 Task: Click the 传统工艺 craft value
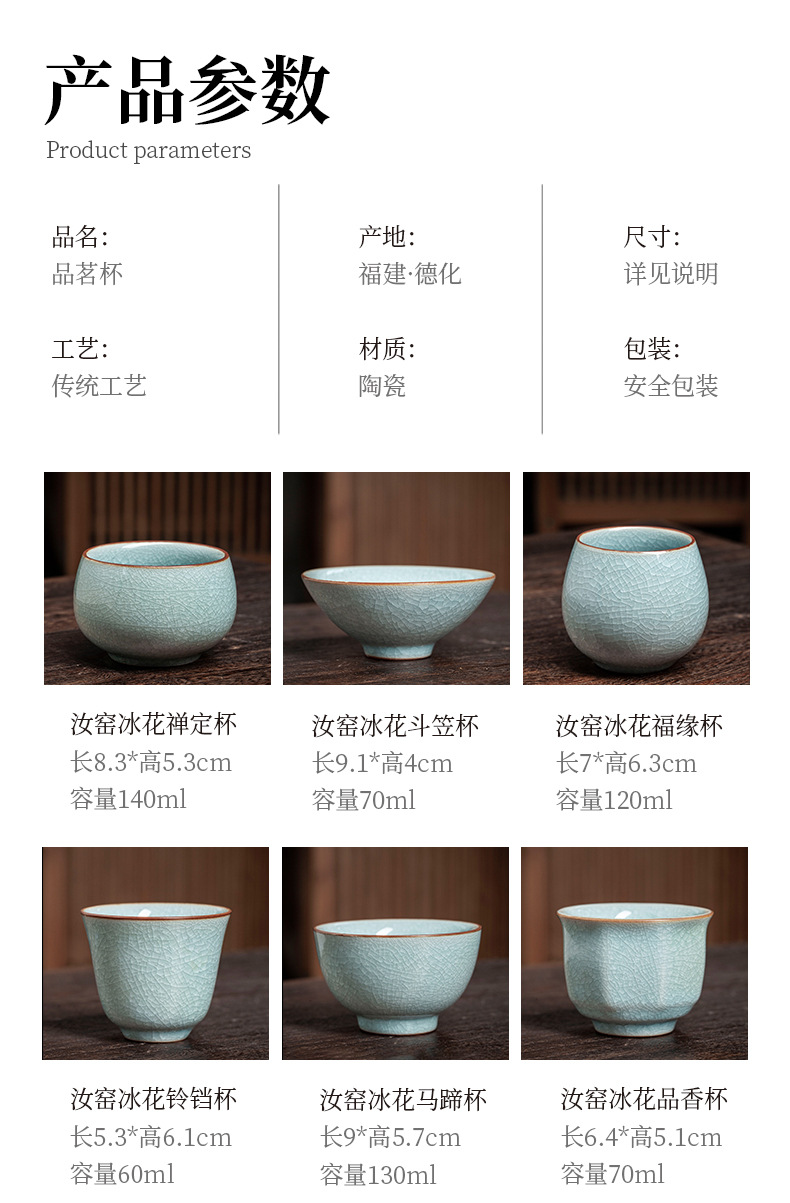coord(99,386)
